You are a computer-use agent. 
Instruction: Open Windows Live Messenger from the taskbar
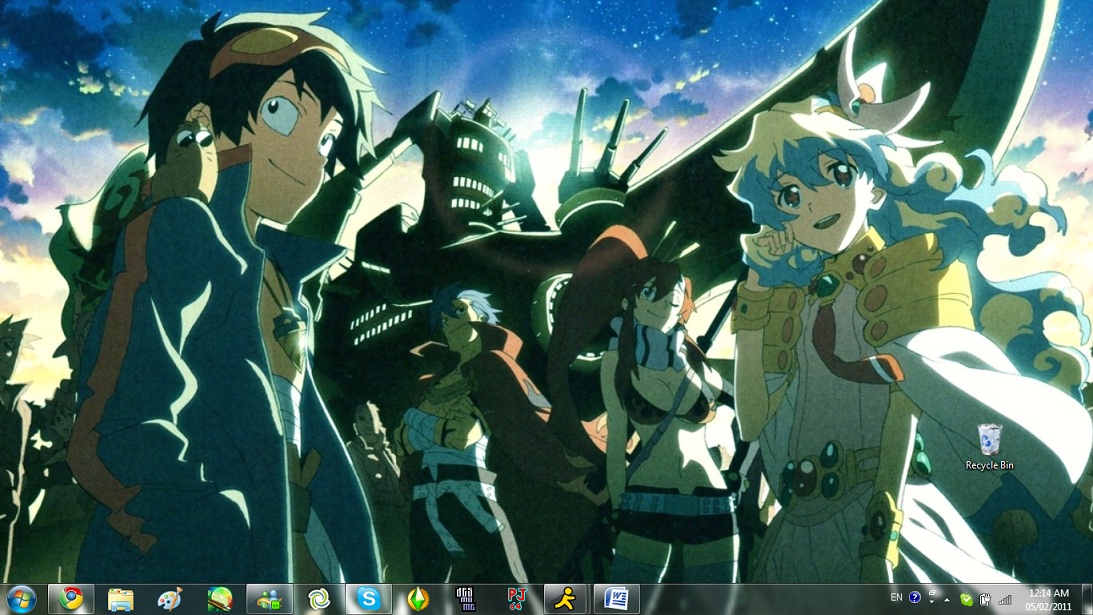pos(269,599)
